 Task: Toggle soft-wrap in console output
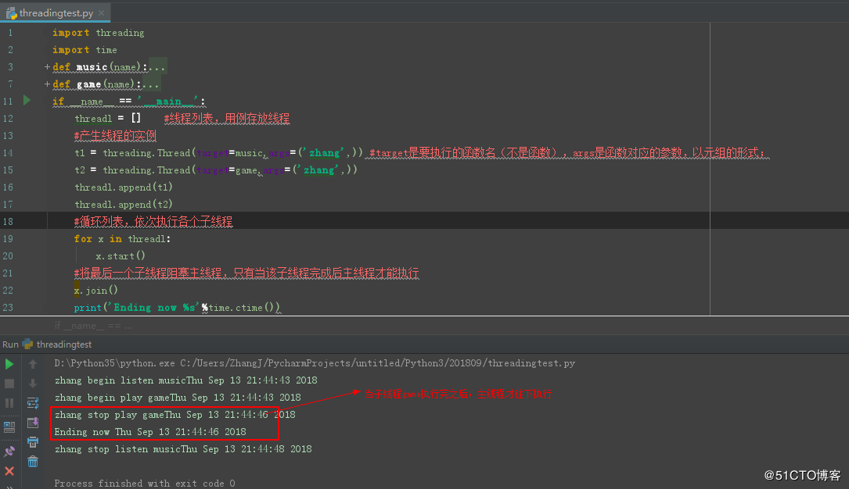(x=32, y=403)
